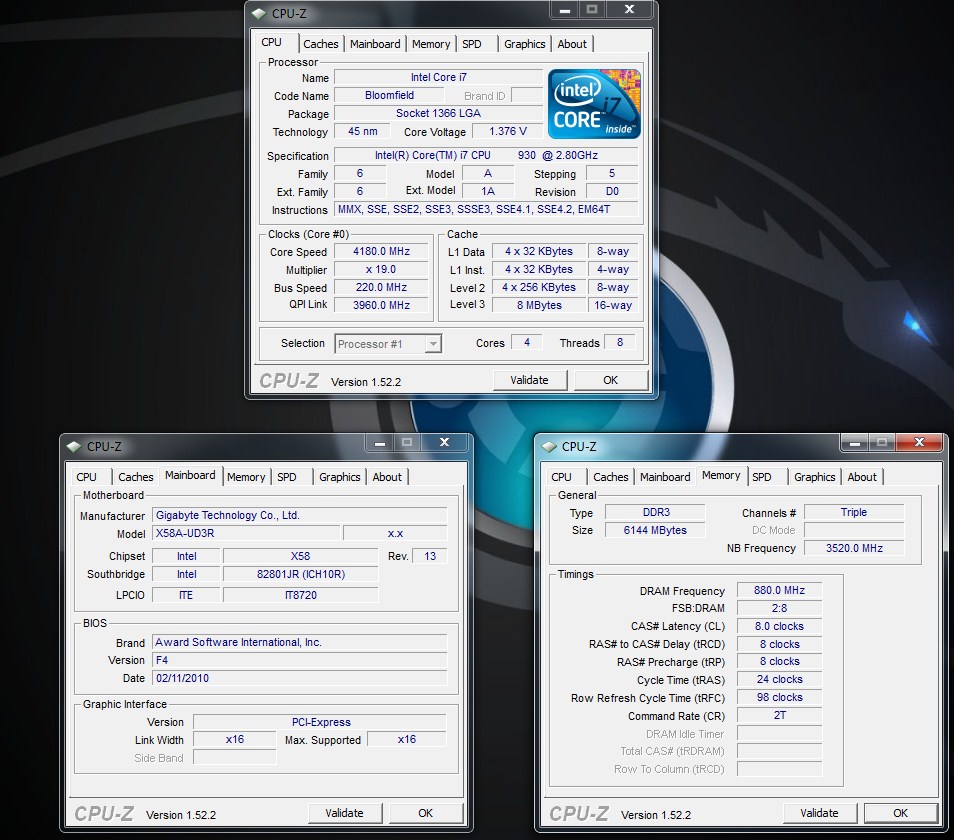Open Caches tab in Memory window

pyautogui.click(x=611, y=477)
